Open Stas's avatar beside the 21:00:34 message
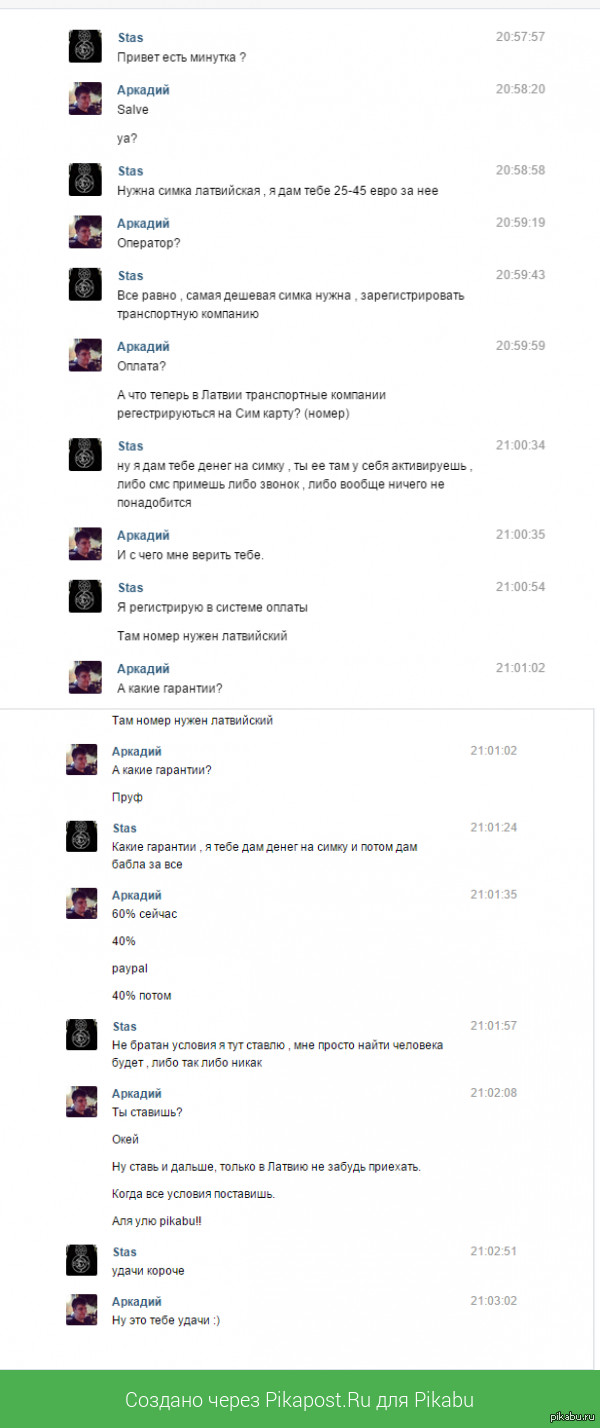Screen dimensions: 600x1428 click(x=85, y=455)
